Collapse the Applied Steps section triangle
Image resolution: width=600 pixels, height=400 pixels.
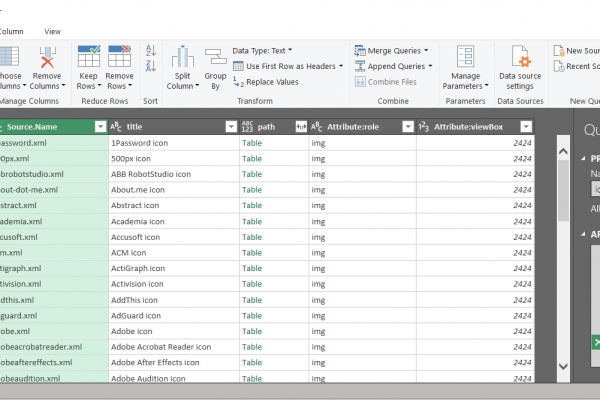pyautogui.click(x=583, y=234)
